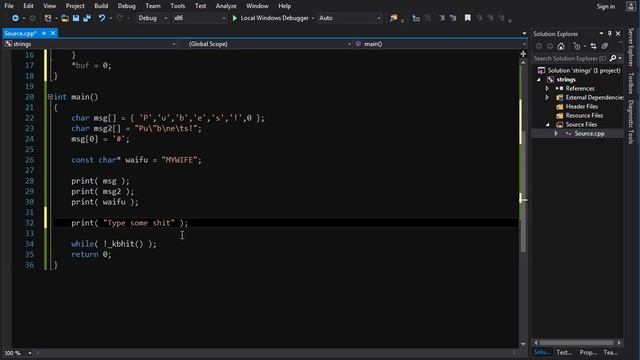Image resolution: width=640 pixels, height=360 pixels.
Task: Open the File menu
Action: click(9, 6)
